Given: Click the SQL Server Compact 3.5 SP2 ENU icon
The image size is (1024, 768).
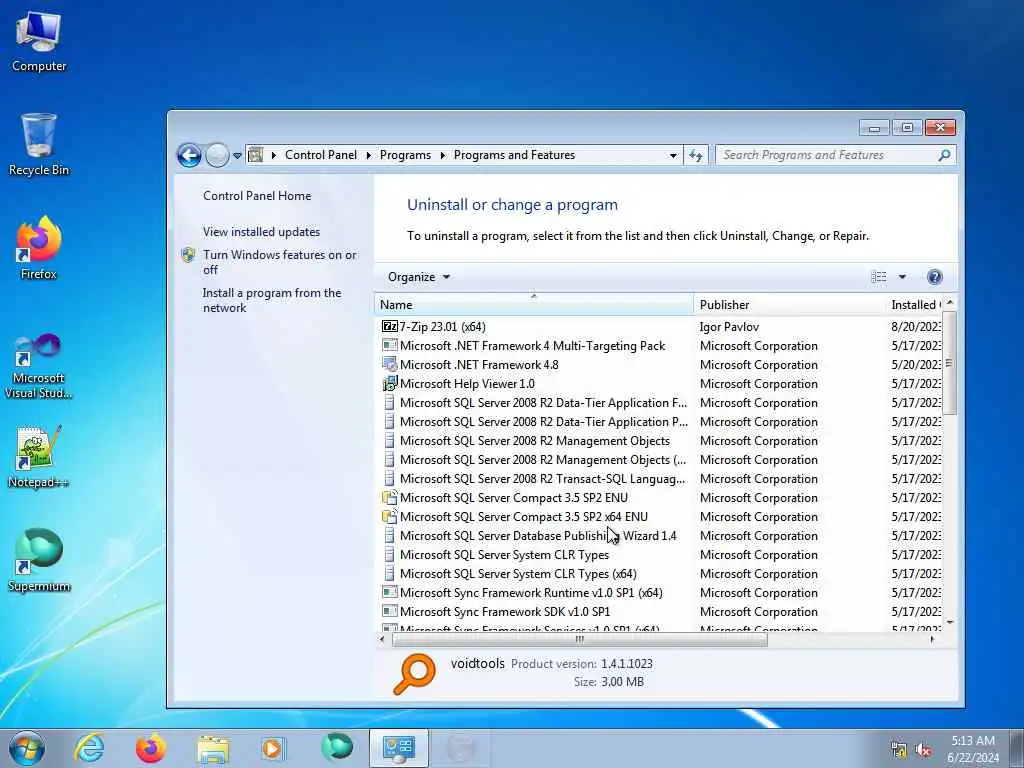Looking at the screenshot, I should coord(389,498).
